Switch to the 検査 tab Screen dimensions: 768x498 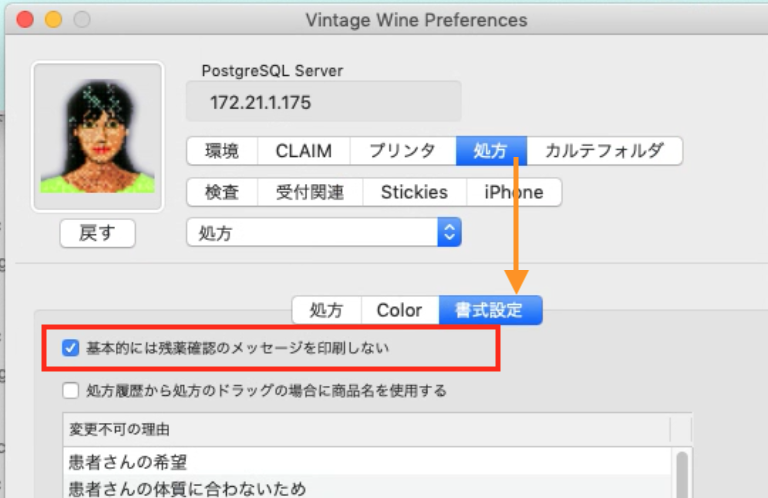tap(222, 192)
